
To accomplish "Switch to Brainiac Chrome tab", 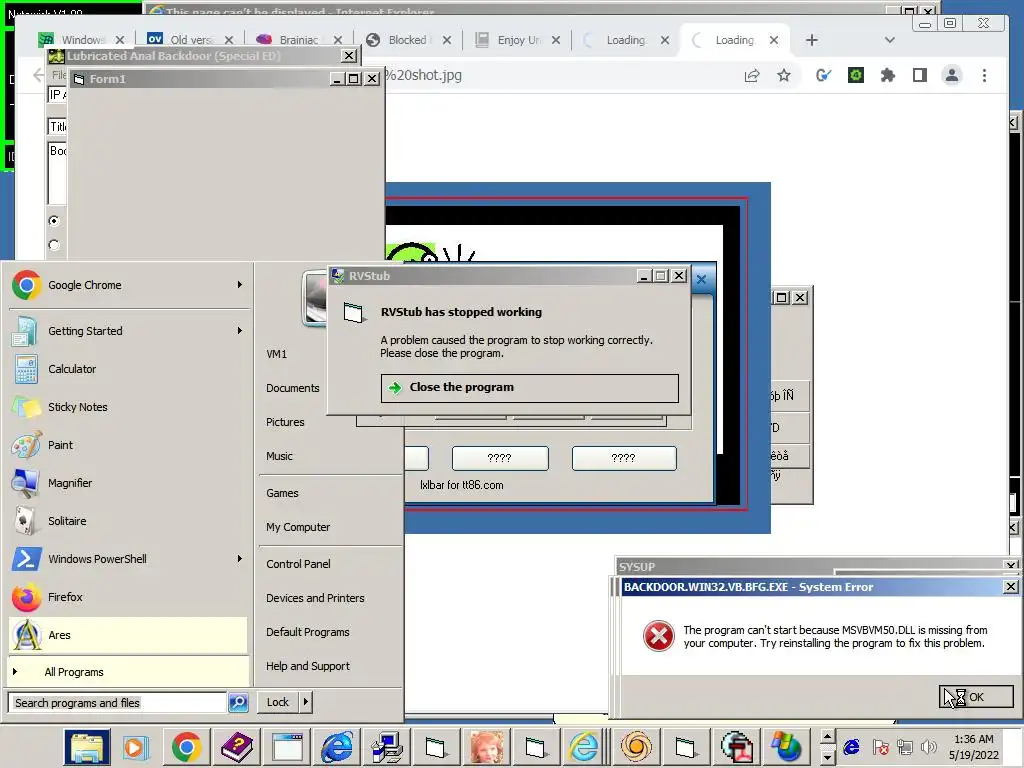I will pyautogui.click(x=299, y=40).
